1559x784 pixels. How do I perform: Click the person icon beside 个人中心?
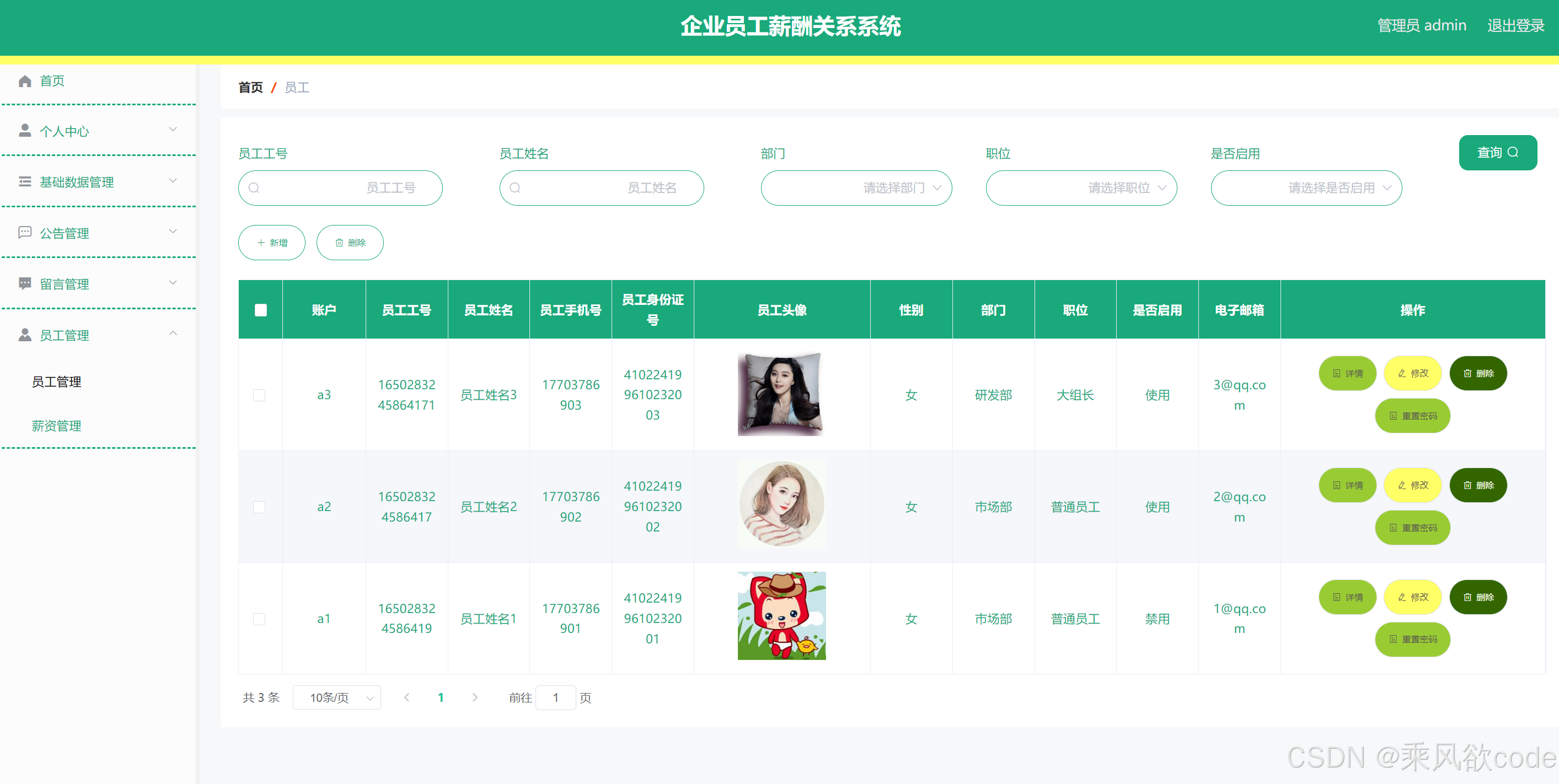click(x=25, y=131)
